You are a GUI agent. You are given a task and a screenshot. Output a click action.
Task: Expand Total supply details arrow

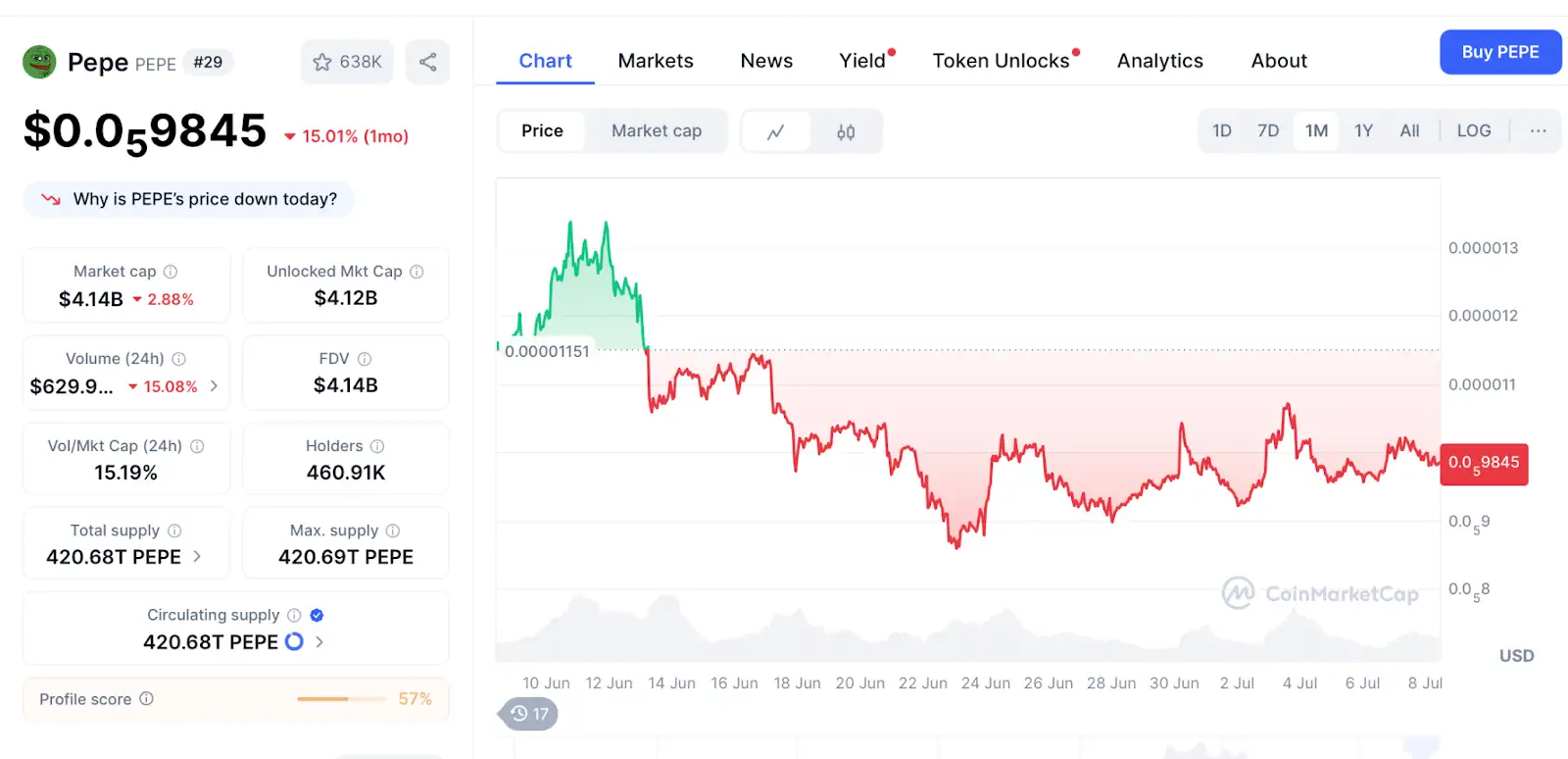click(197, 556)
